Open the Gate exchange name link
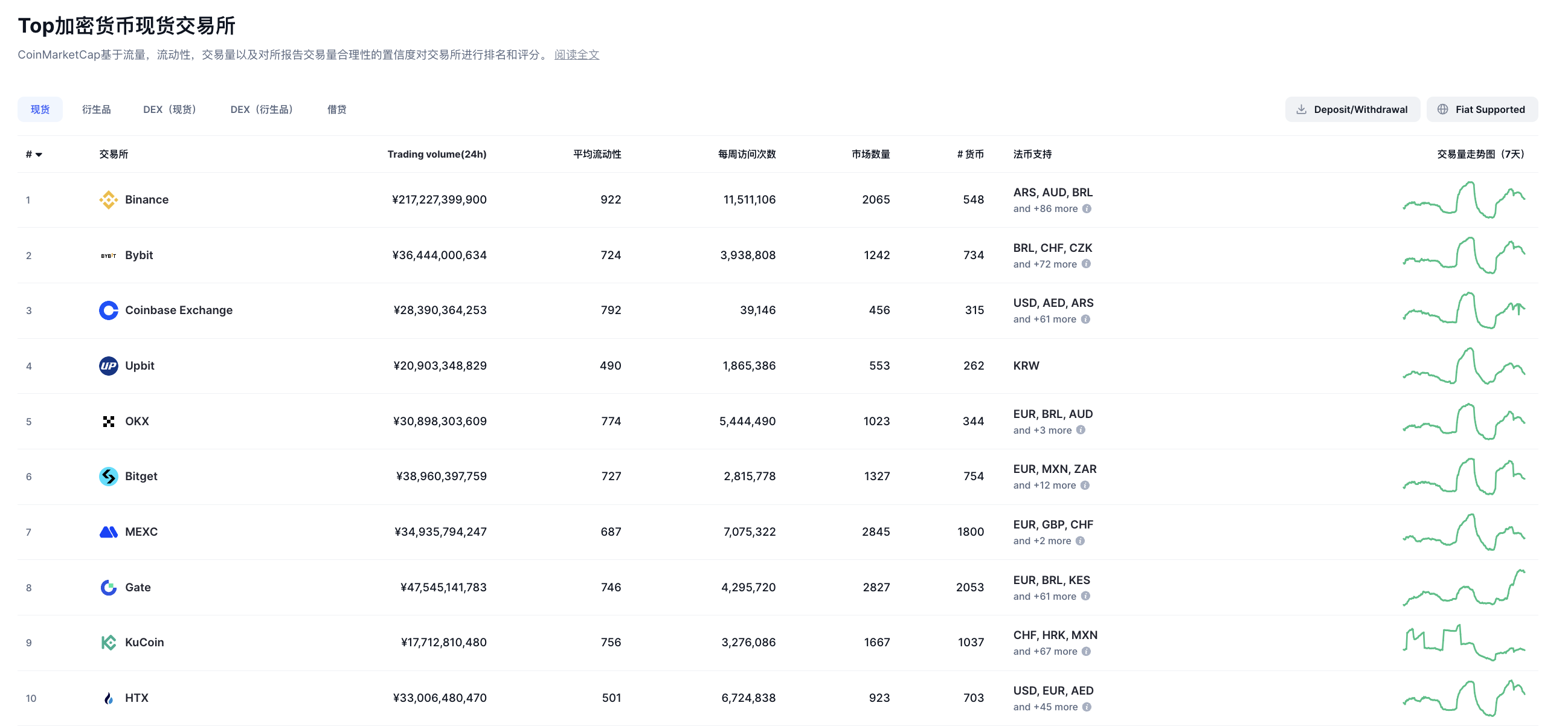The image size is (1568, 726). point(138,587)
